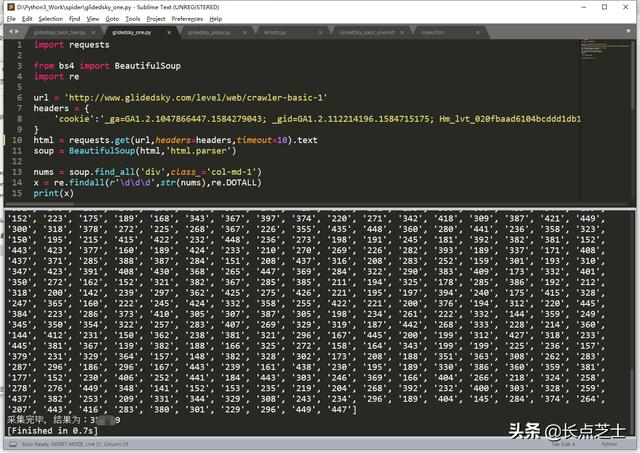Click 'print(x)' on line 15
640x453 pixels.
[53, 193]
